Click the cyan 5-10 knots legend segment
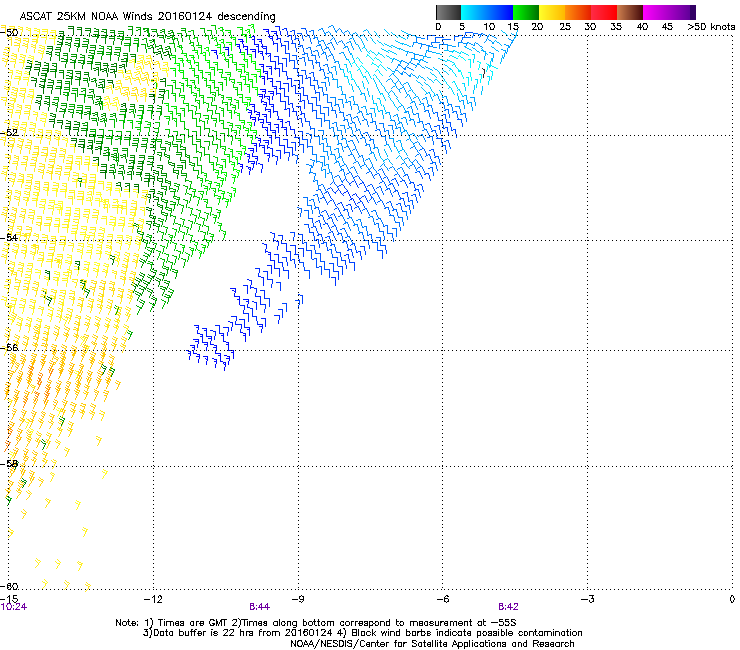This screenshot has height=650, width=740. [474, 12]
